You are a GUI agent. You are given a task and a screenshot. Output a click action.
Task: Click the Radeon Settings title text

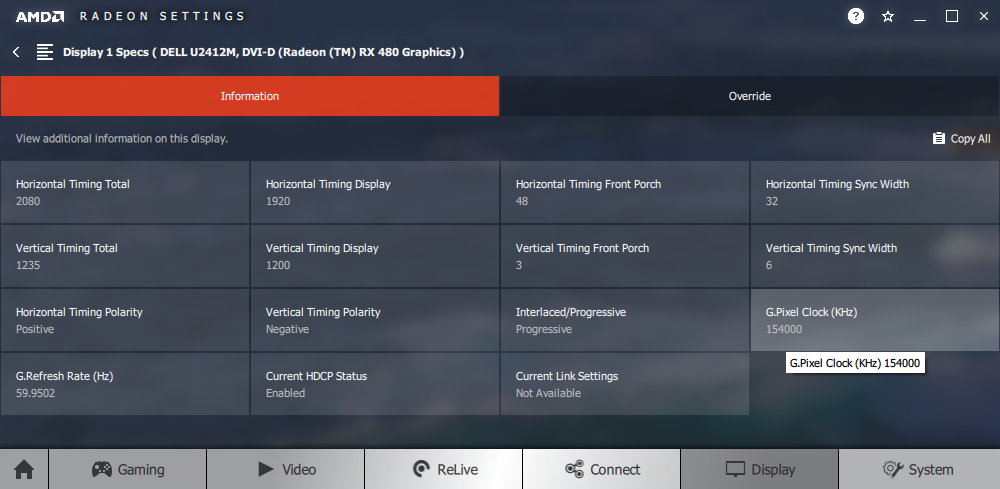point(162,17)
